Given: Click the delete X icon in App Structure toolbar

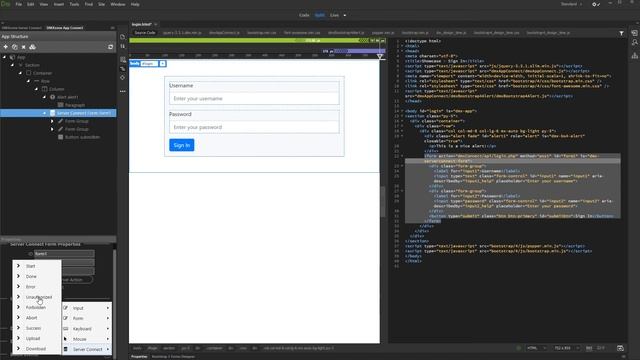Looking at the screenshot, I should point(24,47).
